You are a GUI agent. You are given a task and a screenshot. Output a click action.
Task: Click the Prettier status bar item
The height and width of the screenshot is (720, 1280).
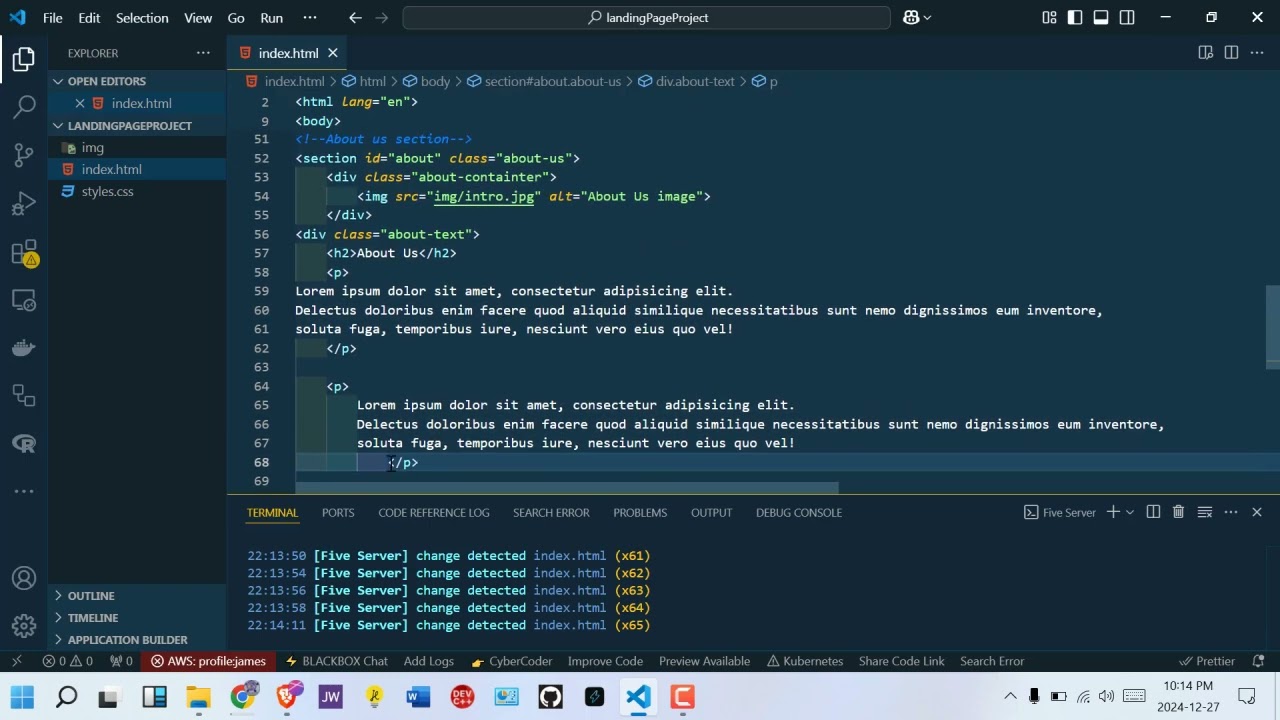tap(1207, 661)
